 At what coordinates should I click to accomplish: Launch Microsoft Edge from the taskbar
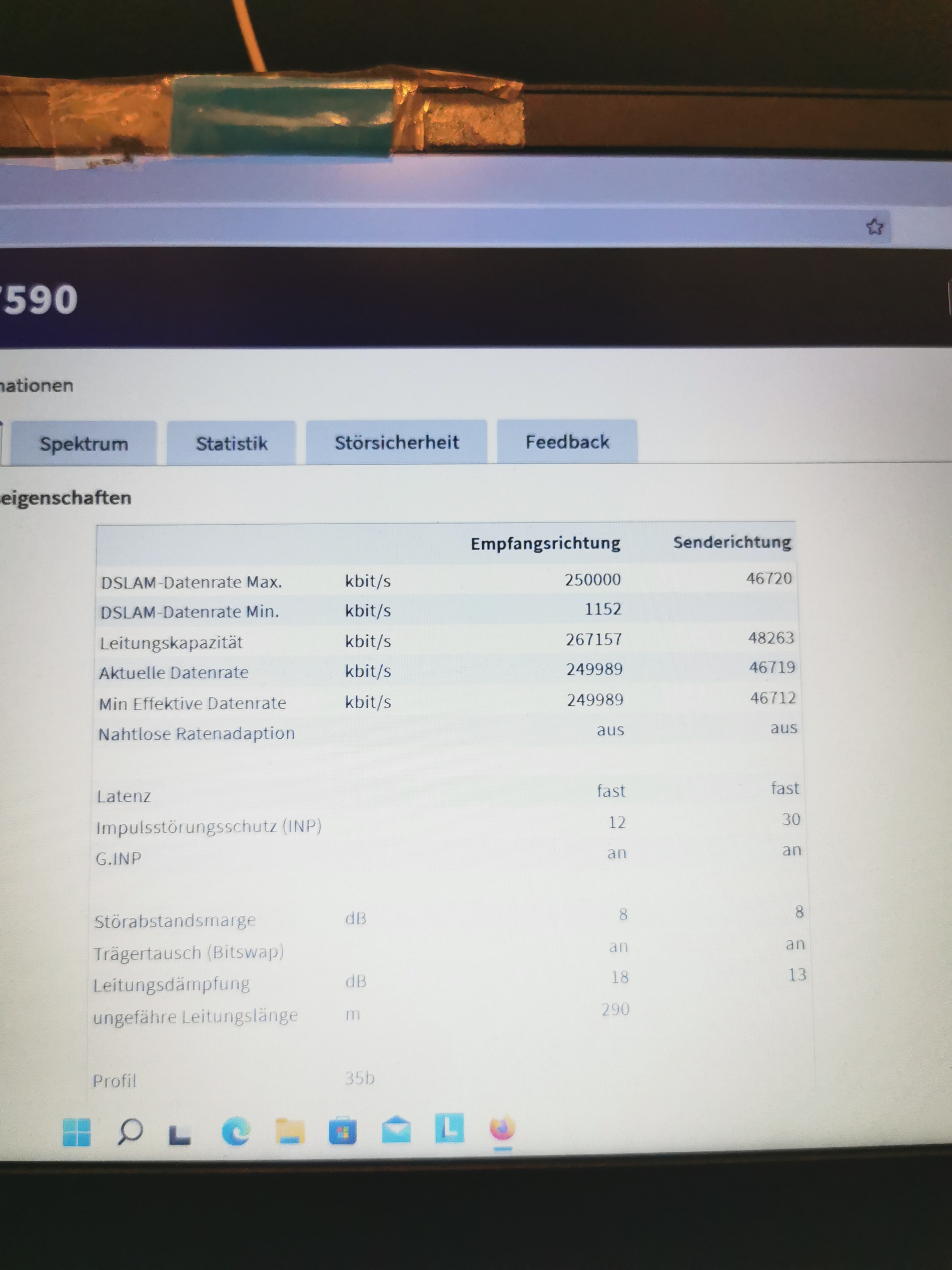point(236,1131)
